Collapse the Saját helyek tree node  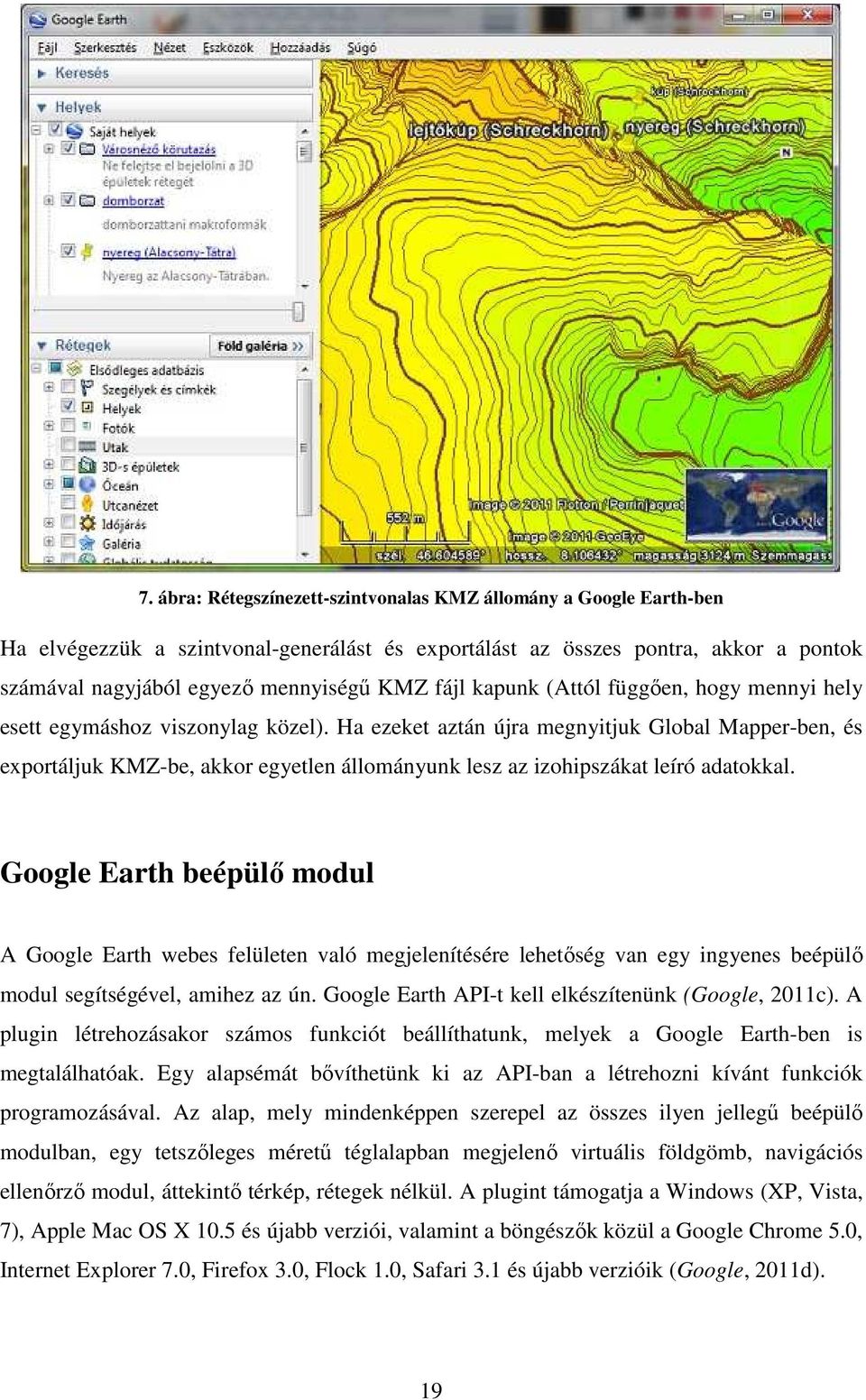[37, 131]
